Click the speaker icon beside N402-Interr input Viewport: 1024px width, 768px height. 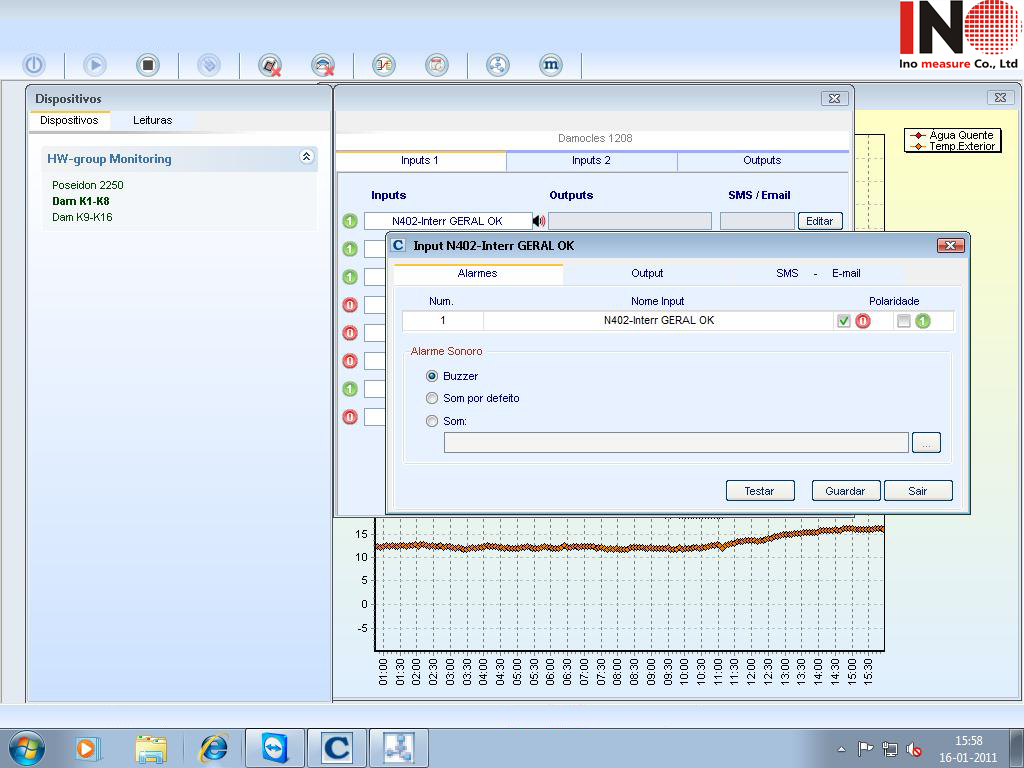(x=540, y=221)
